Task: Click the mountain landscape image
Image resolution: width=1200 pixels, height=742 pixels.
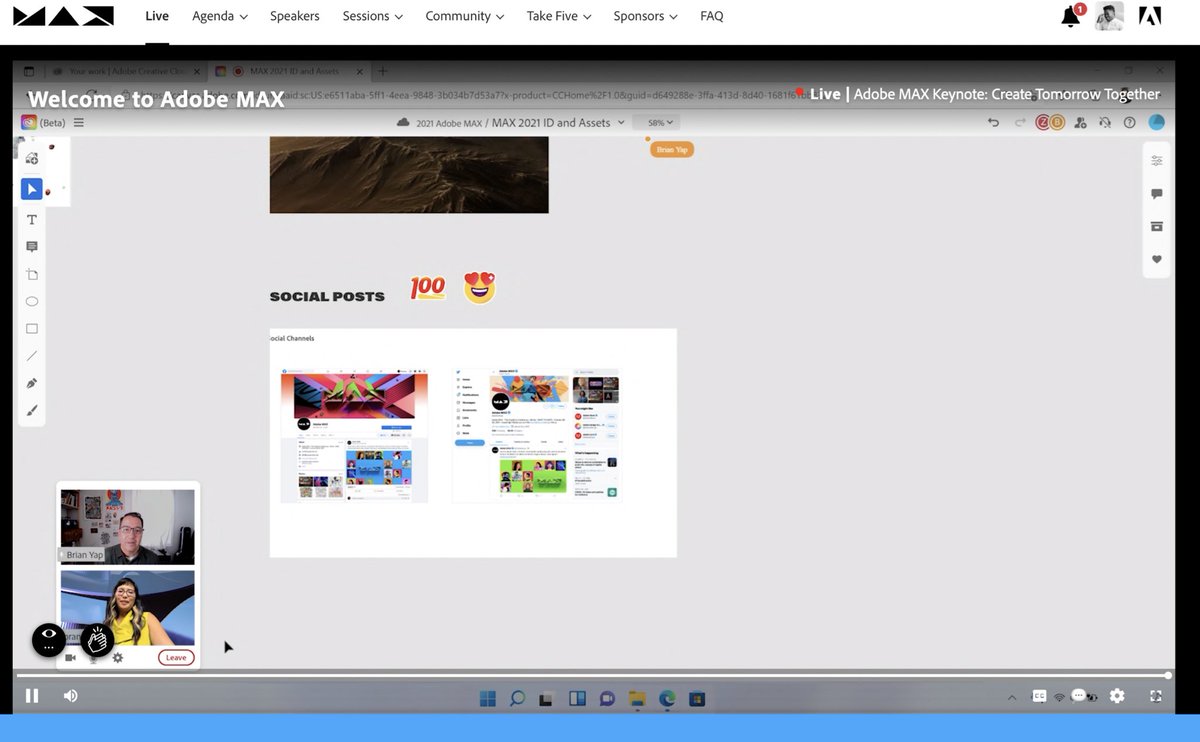Action: 409,175
